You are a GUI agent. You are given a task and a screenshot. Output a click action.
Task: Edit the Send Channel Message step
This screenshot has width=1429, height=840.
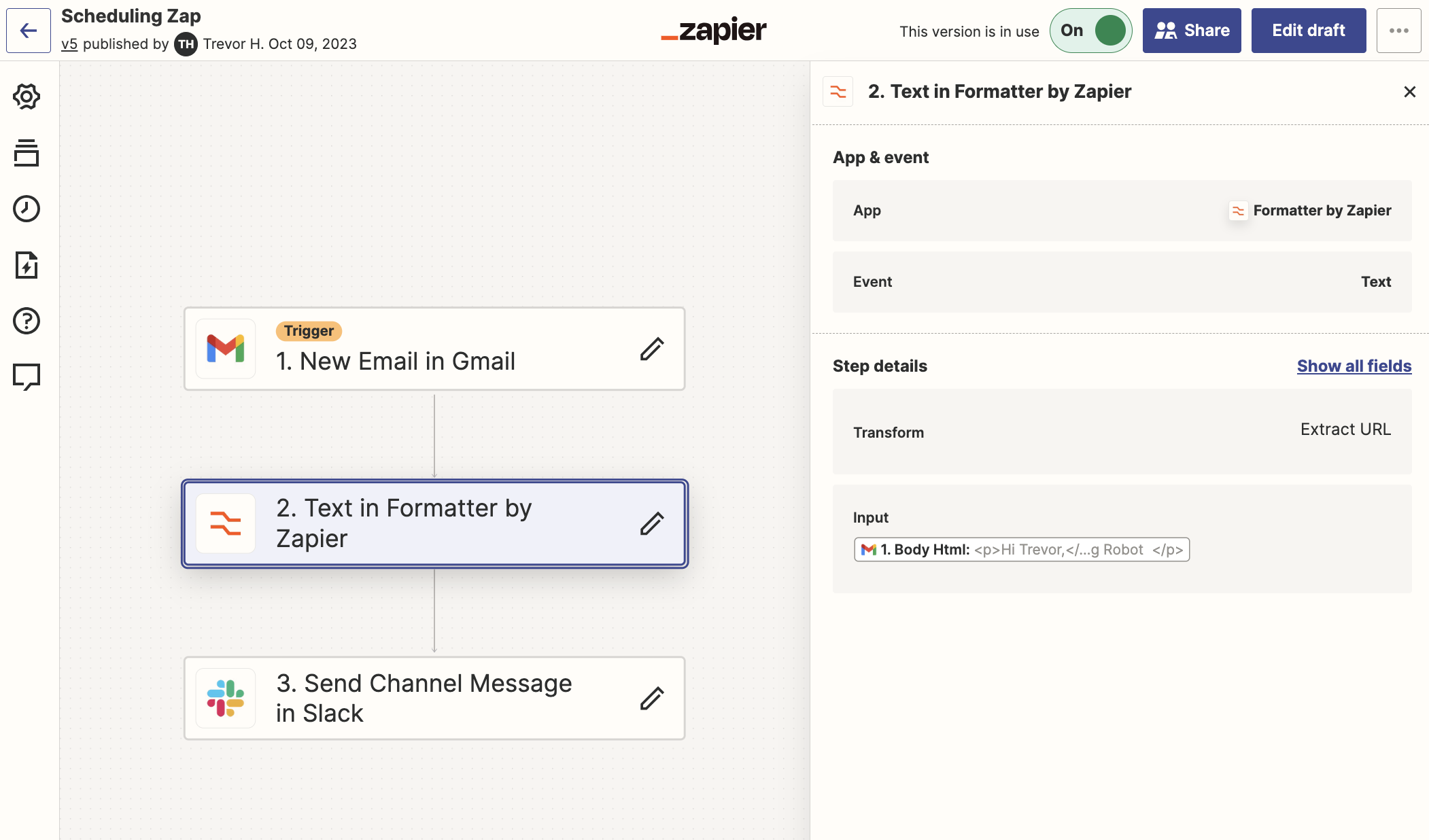(x=652, y=698)
